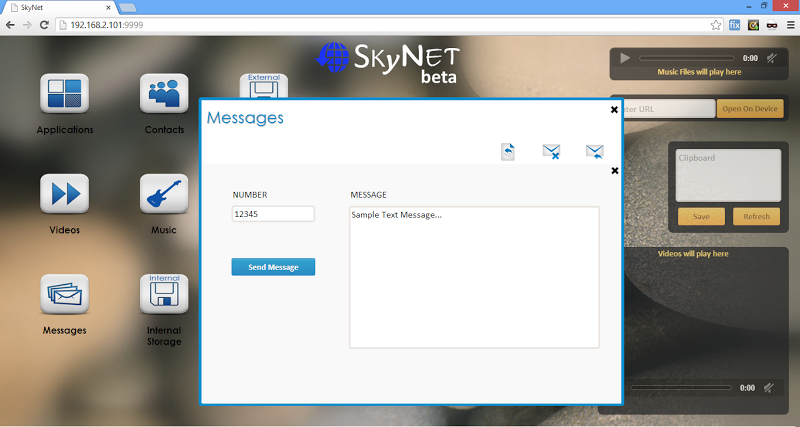Screen dimensions: 800x427
Task: Select the SkyNet browser tab
Action: tap(59, 8)
